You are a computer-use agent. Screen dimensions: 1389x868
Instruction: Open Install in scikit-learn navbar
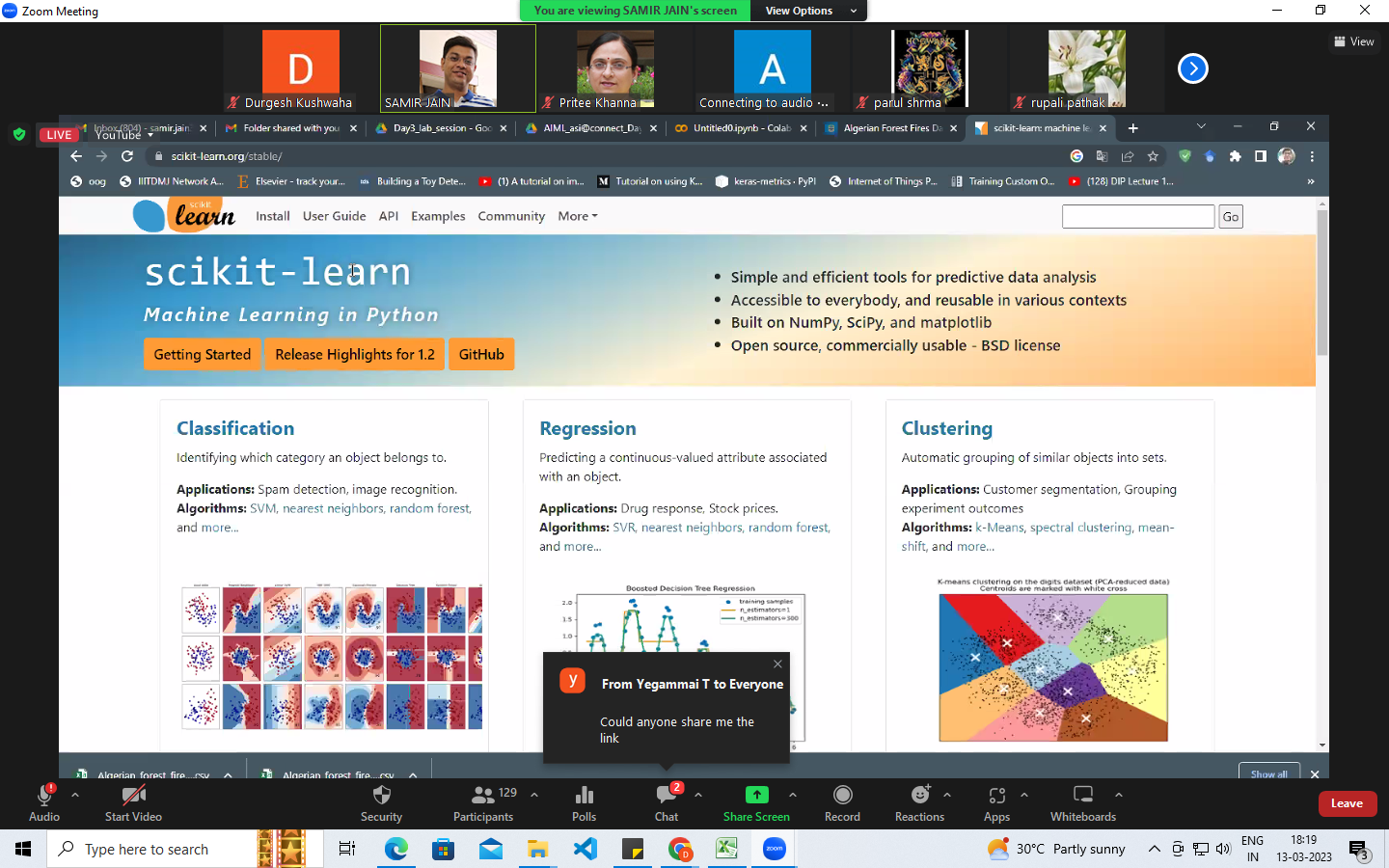273,216
